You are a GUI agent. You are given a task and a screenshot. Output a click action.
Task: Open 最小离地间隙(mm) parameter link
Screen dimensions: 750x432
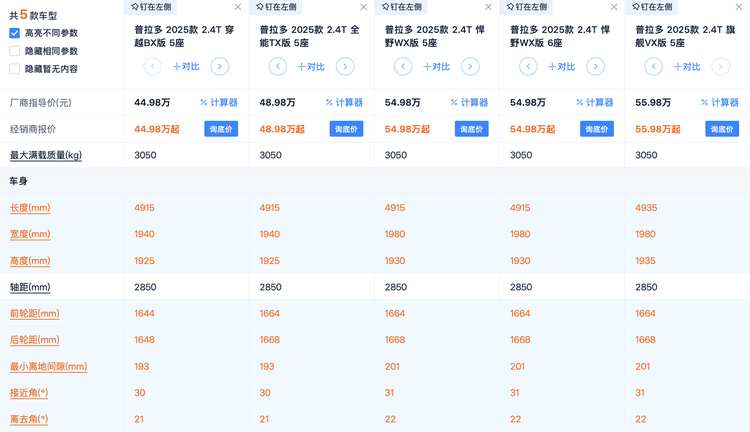pos(48,367)
